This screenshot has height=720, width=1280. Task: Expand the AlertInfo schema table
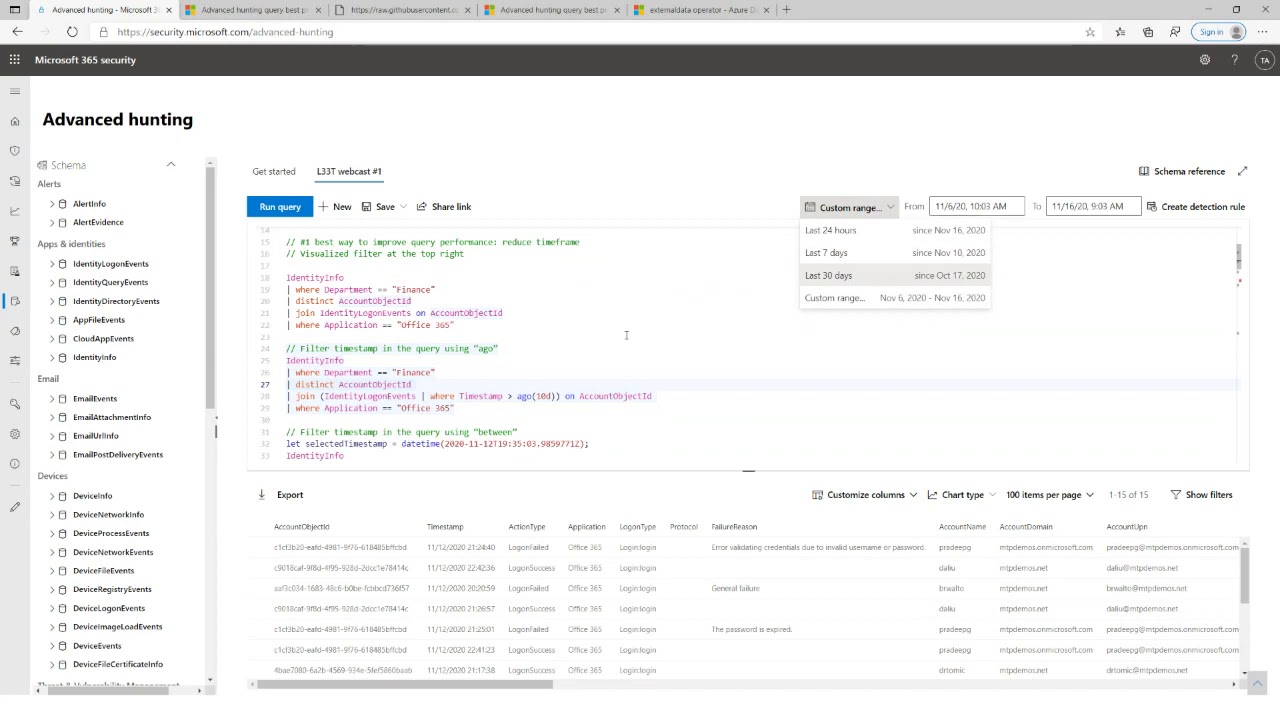click(52, 204)
